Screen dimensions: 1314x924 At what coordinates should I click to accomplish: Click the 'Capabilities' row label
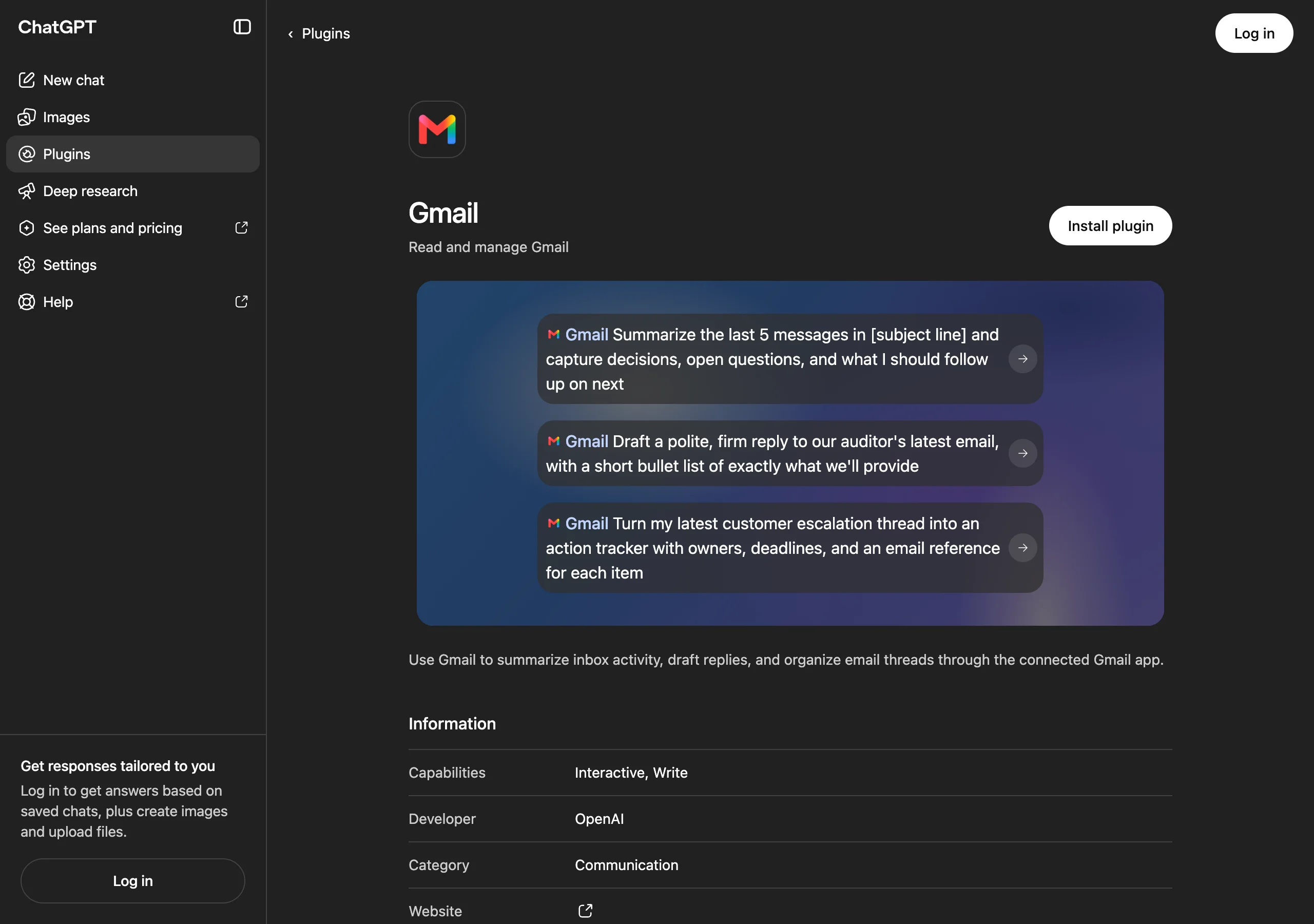(x=447, y=772)
